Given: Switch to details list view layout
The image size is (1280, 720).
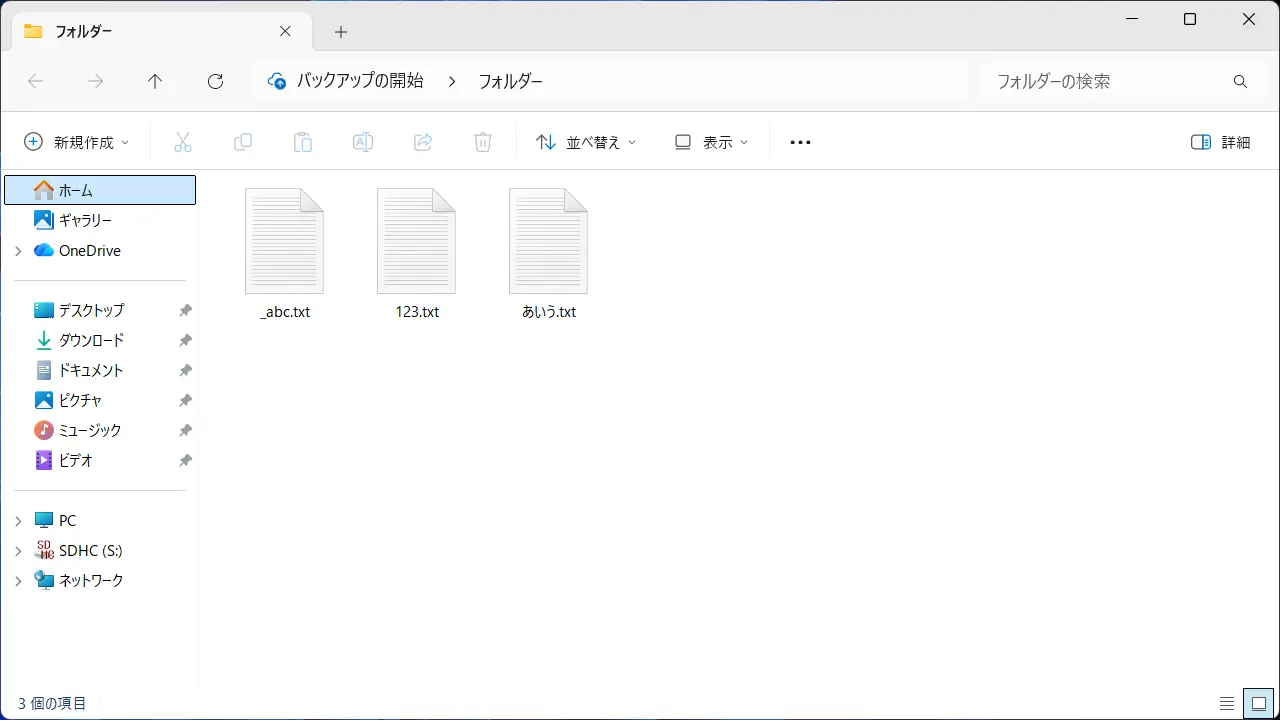Looking at the screenshot, I should tap(1227, 703).
